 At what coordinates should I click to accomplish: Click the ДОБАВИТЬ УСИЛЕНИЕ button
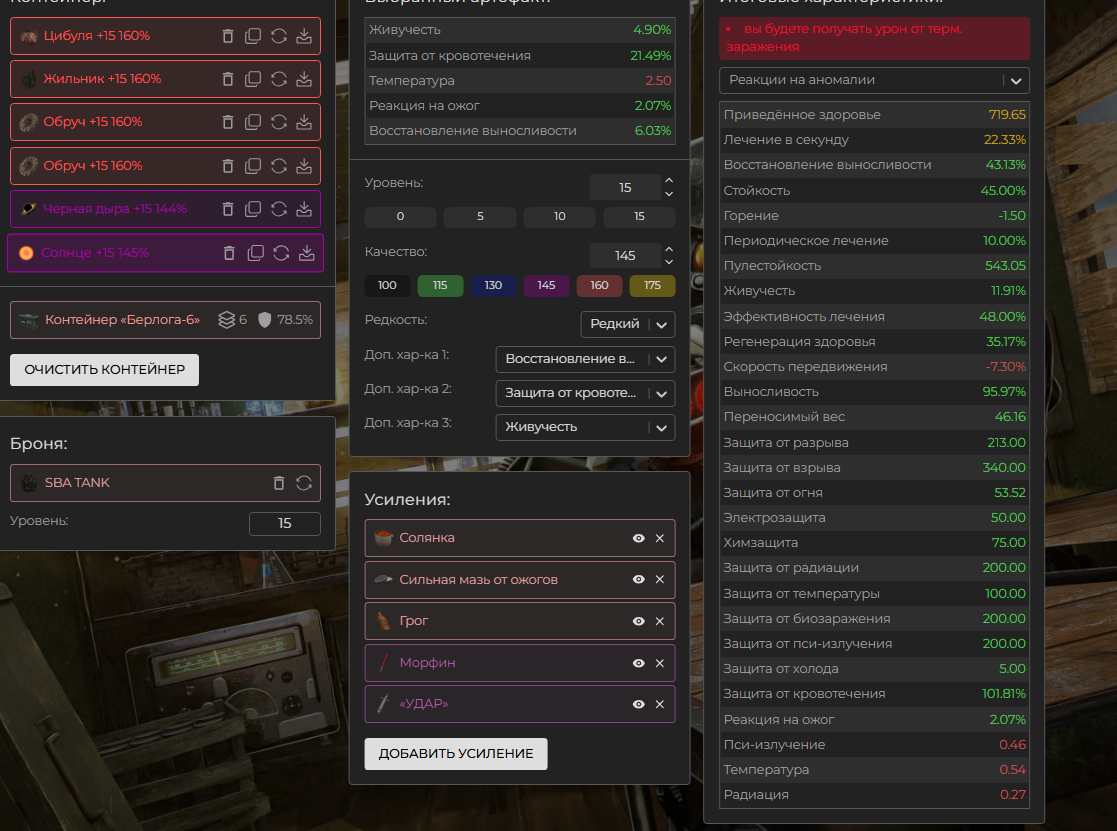click(456, 754)
